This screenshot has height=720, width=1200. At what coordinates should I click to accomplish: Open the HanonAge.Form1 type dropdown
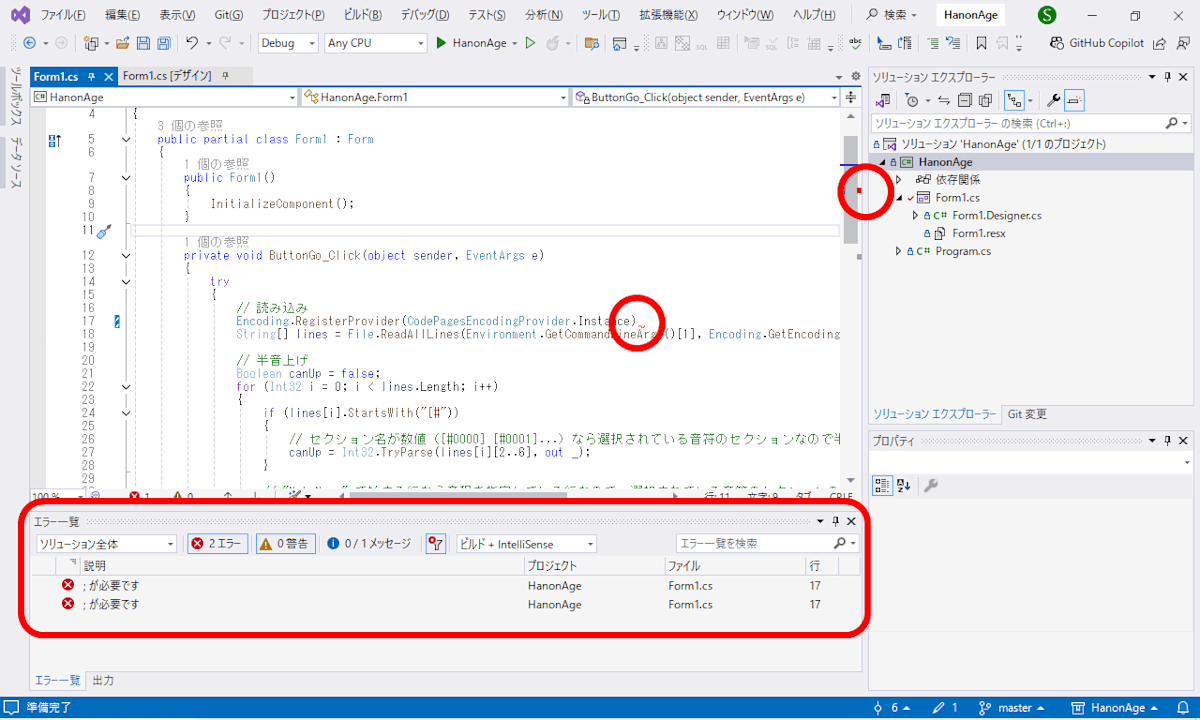coord(435,97)
